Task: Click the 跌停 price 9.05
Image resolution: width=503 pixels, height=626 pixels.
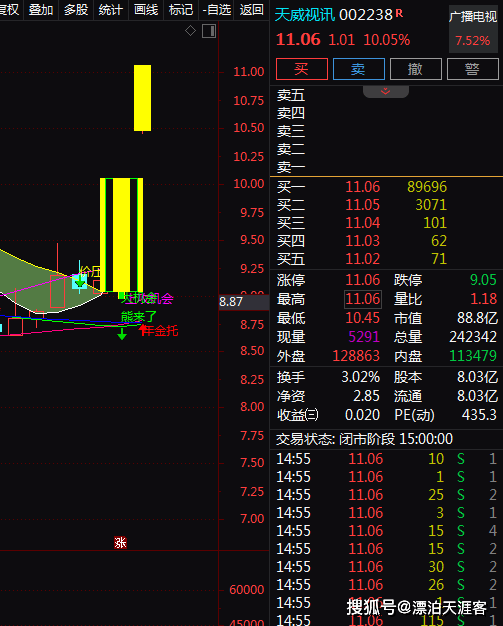Action: pos(483,280)
